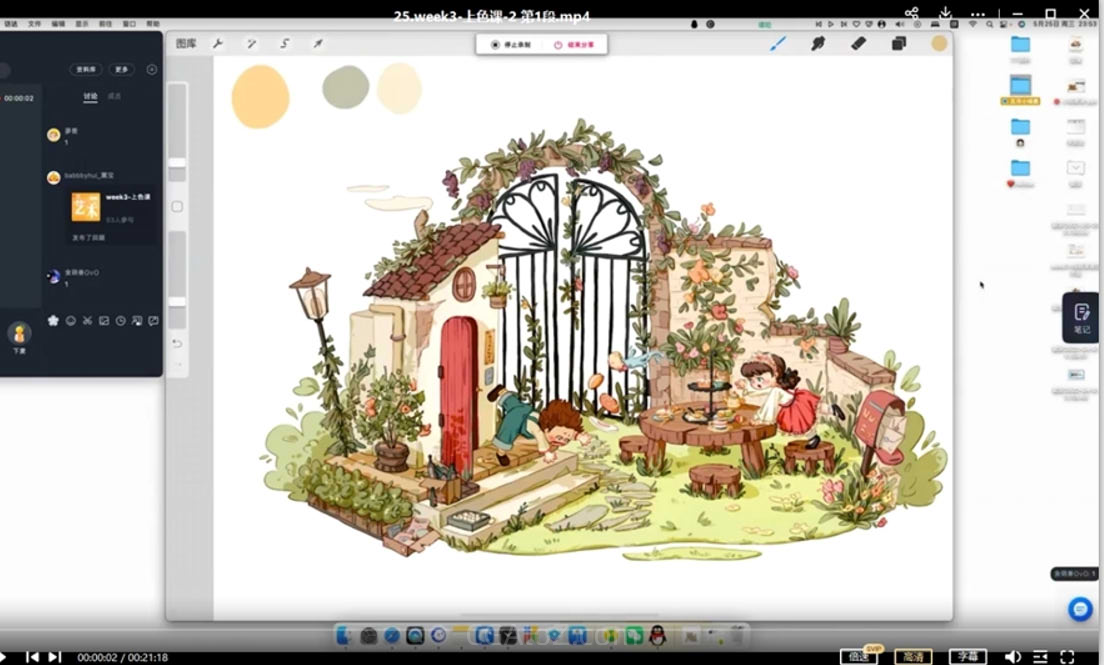Select the Brush tool in Procreate

click(778, 43)
